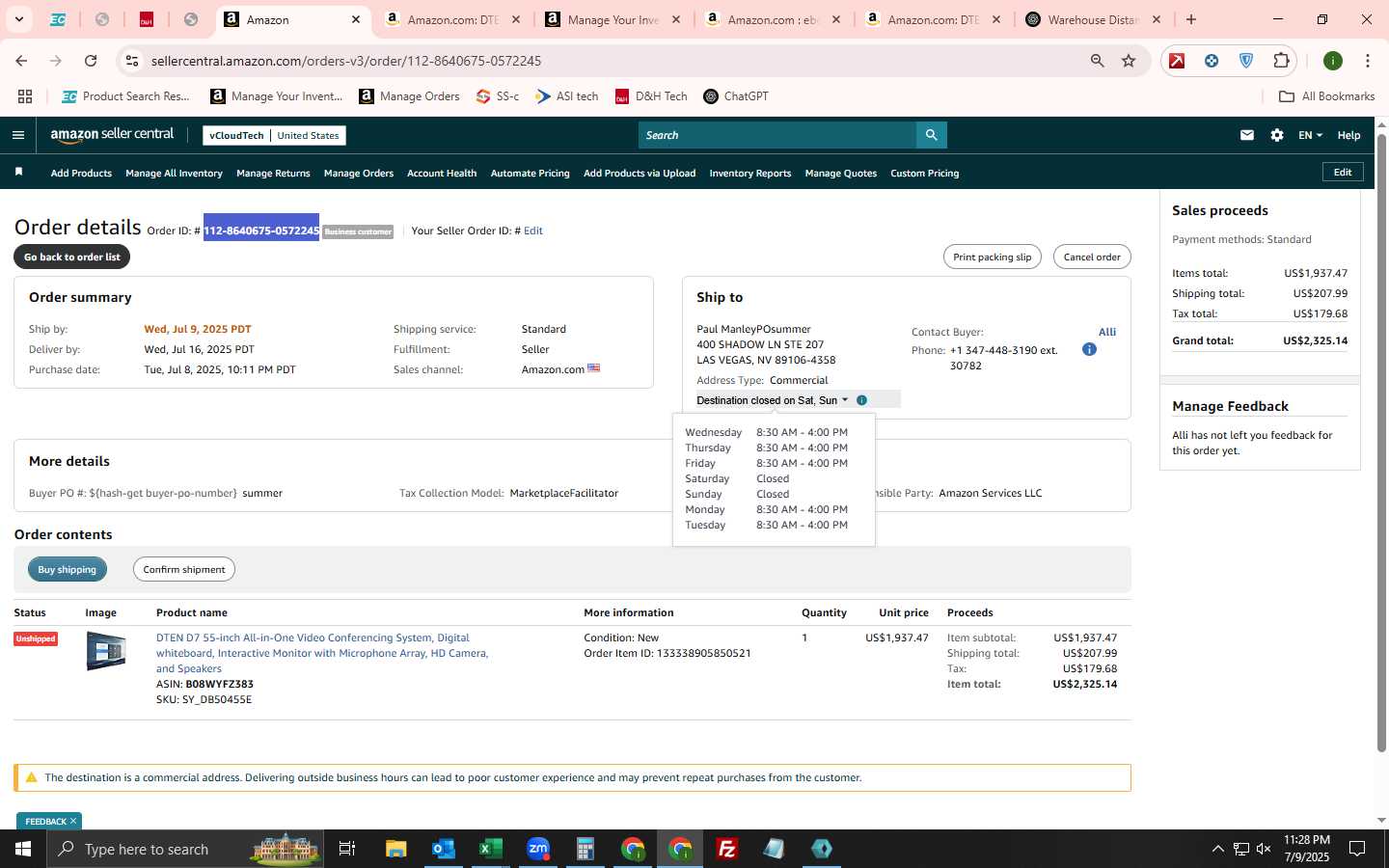Expand the EN language dropdown
Viewport: 1389px width, 868px height.
[1310, 135]
